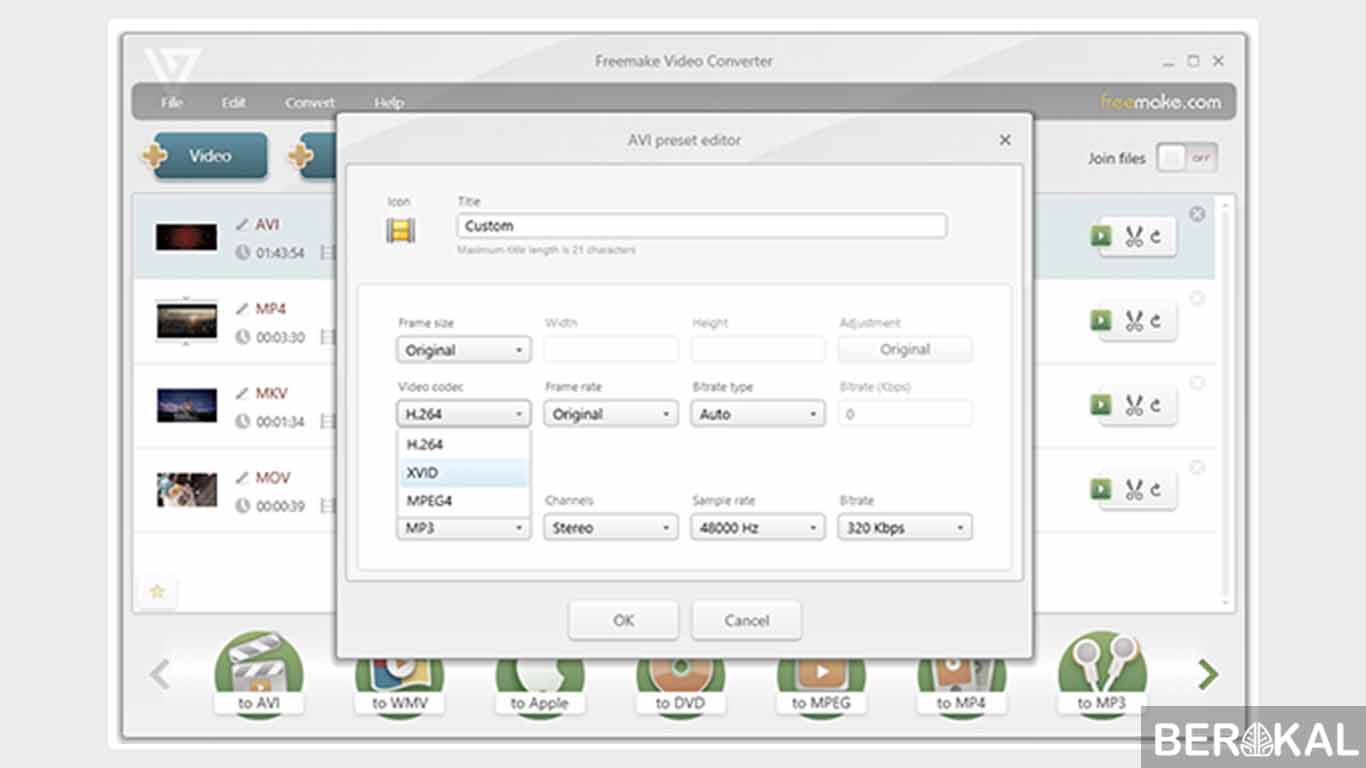Open the Edit menu
The image size is (1366, 768).
pyautogui.click(x=233, y=102)
